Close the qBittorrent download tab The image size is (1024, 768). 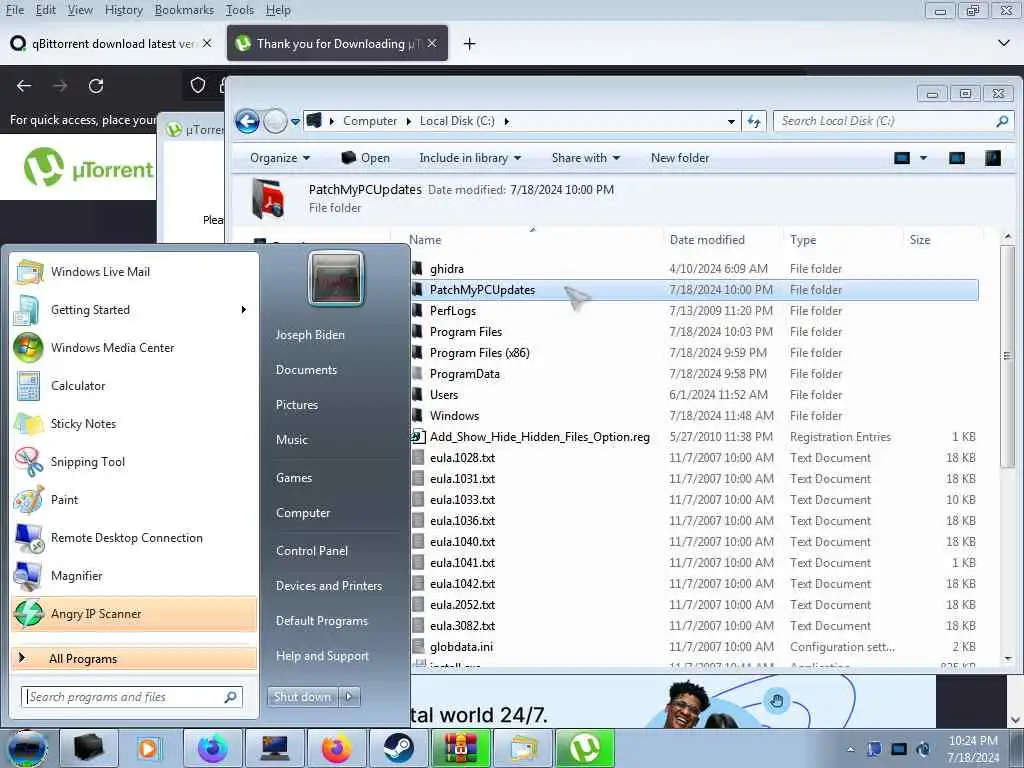[x=207, y=43]
